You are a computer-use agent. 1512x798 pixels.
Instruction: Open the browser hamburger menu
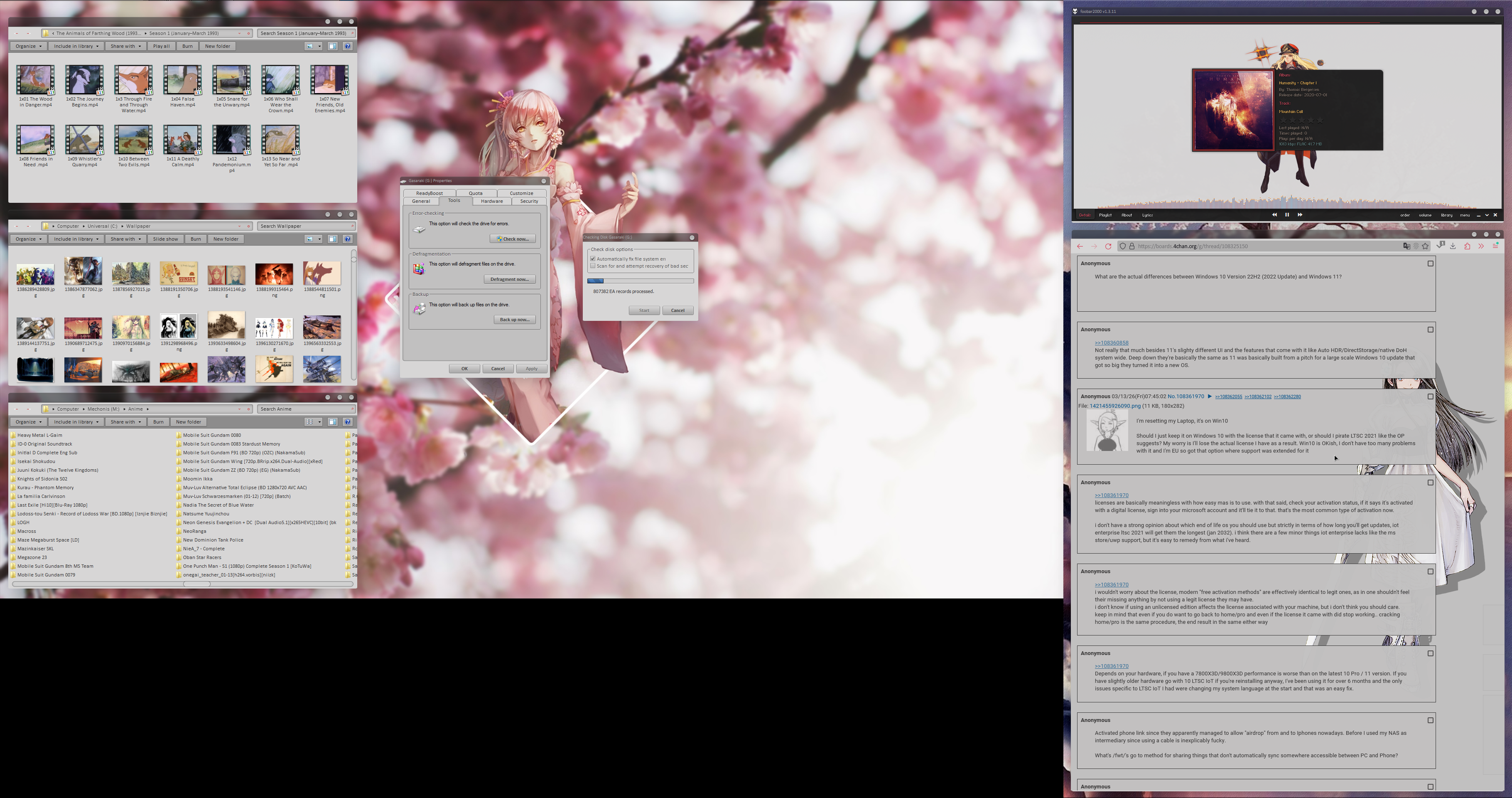(x=1495, y=246)
